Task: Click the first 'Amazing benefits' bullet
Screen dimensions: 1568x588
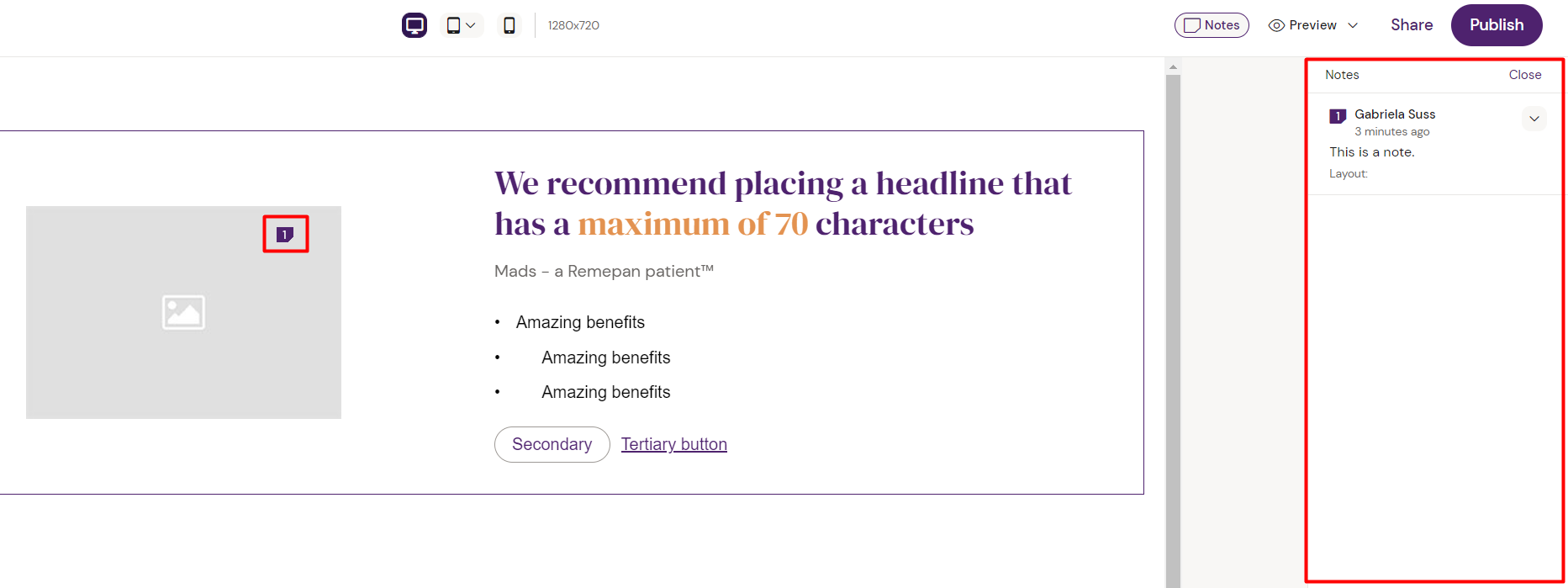Action: (x=580, y=322)
